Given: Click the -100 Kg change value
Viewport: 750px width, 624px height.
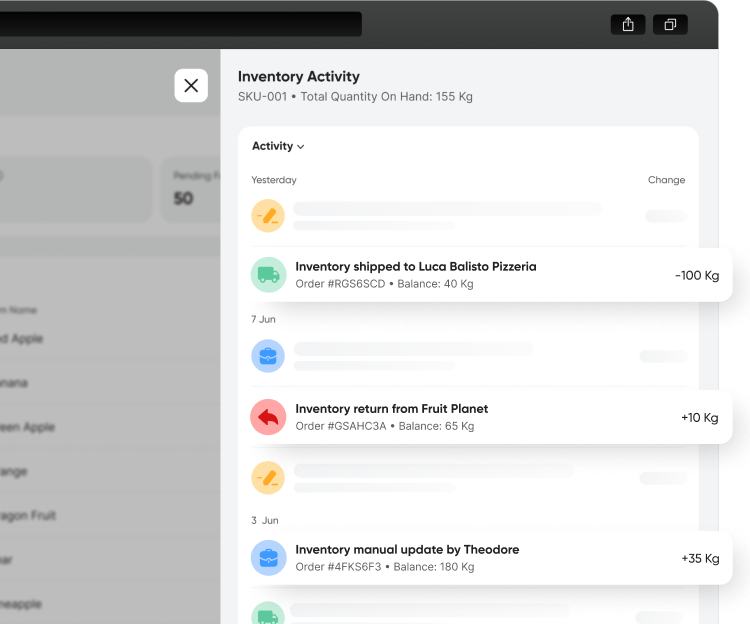Looking at the screenshot, I should pyautogui.click(x=696, y=276).
